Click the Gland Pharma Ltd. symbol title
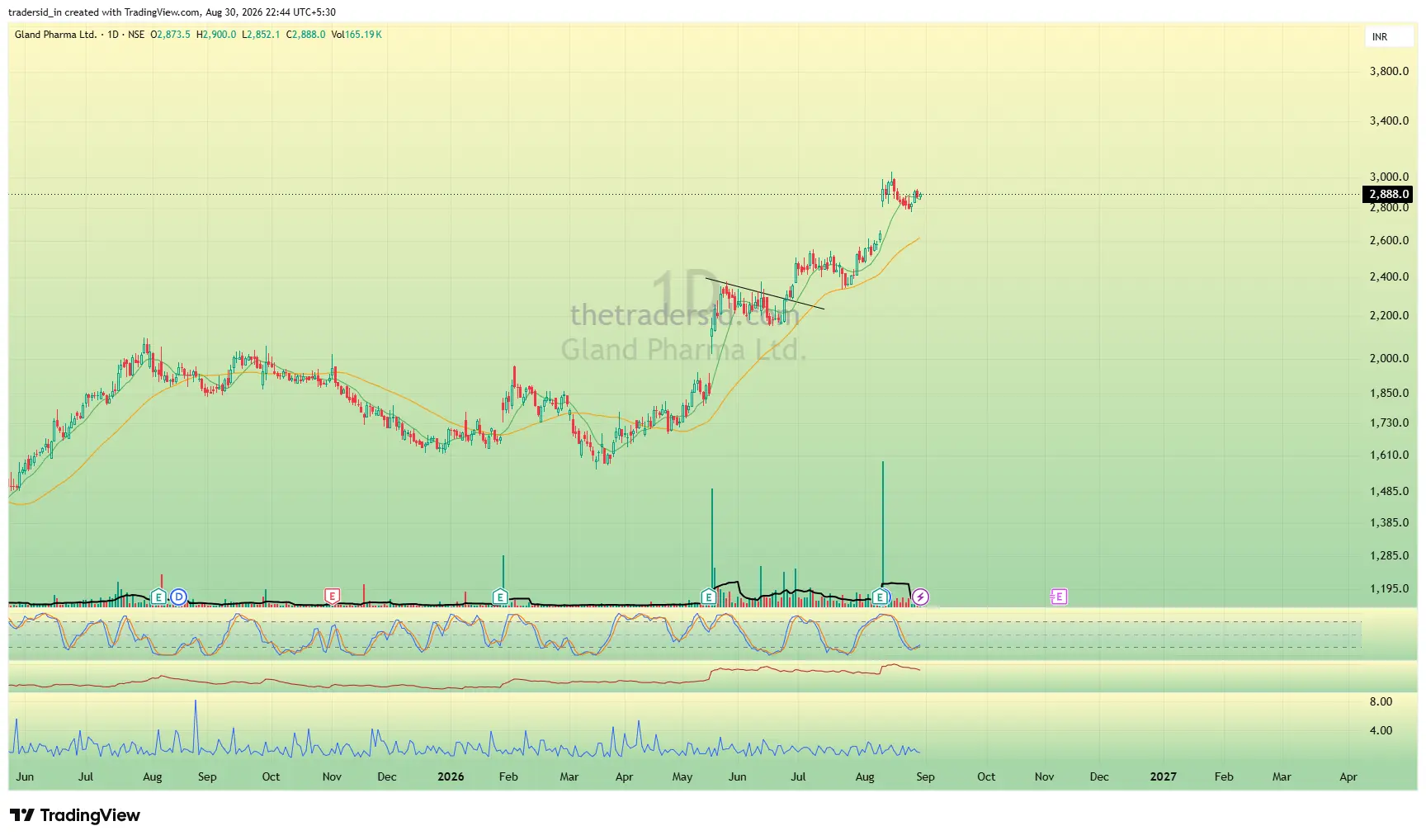The width and height of the screenshot is (1426, 840). coord(55,35)
